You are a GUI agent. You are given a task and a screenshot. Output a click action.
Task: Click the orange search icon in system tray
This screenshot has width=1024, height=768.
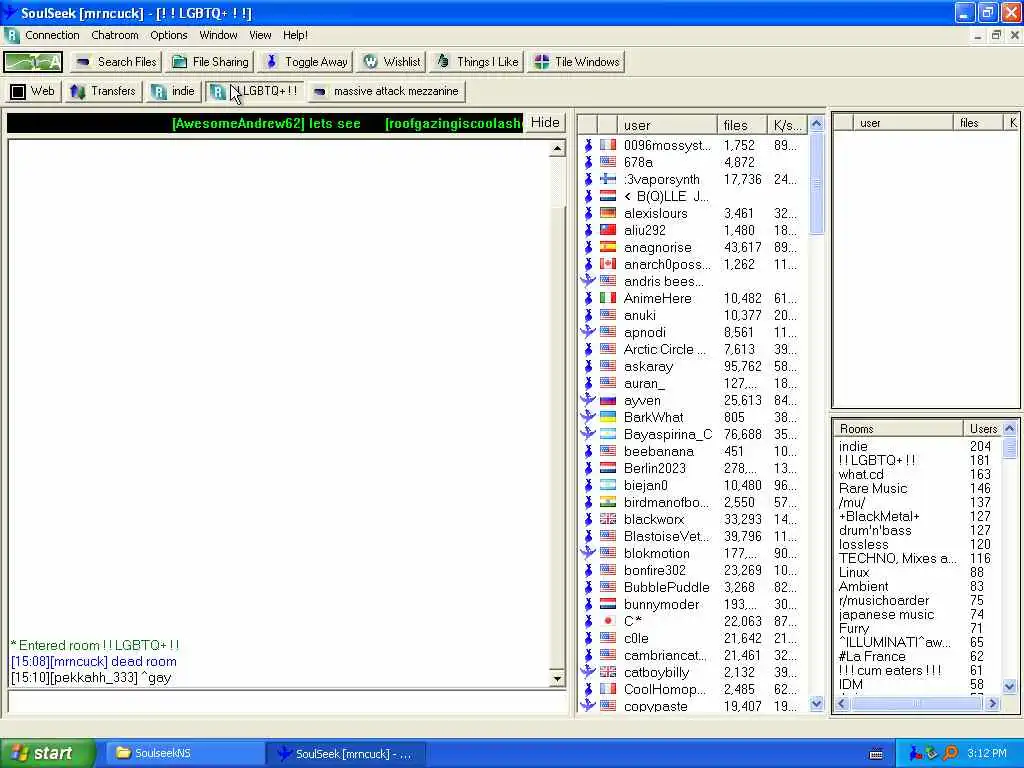click(950, 753)
